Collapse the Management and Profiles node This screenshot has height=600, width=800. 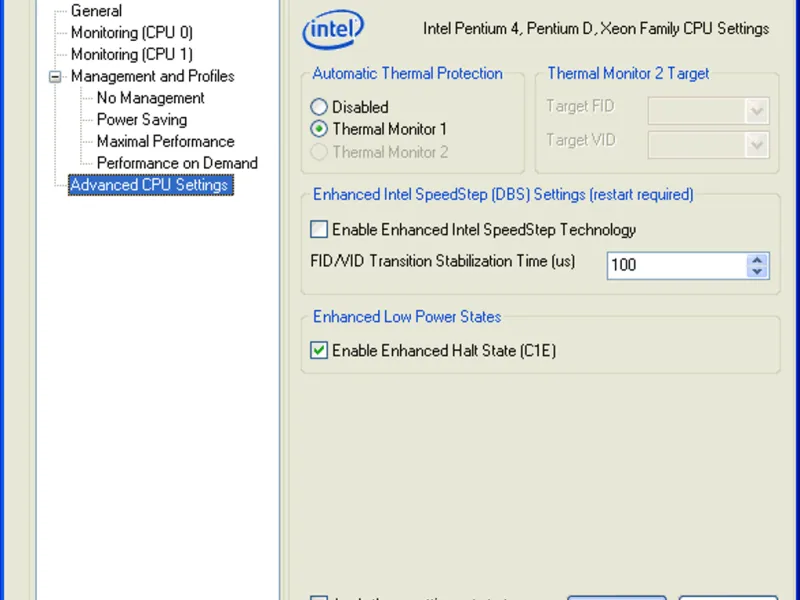[x=55, y=77]
